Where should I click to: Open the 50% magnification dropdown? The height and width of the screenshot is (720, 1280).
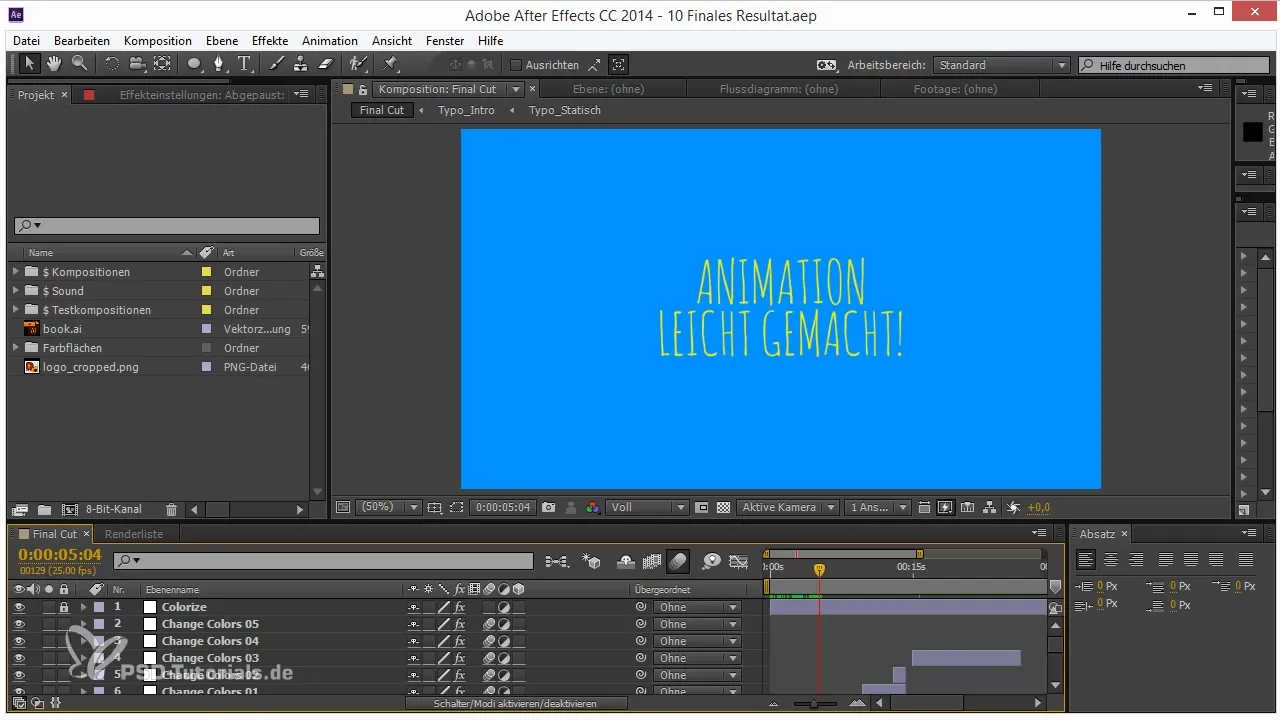tap(388, 507)
